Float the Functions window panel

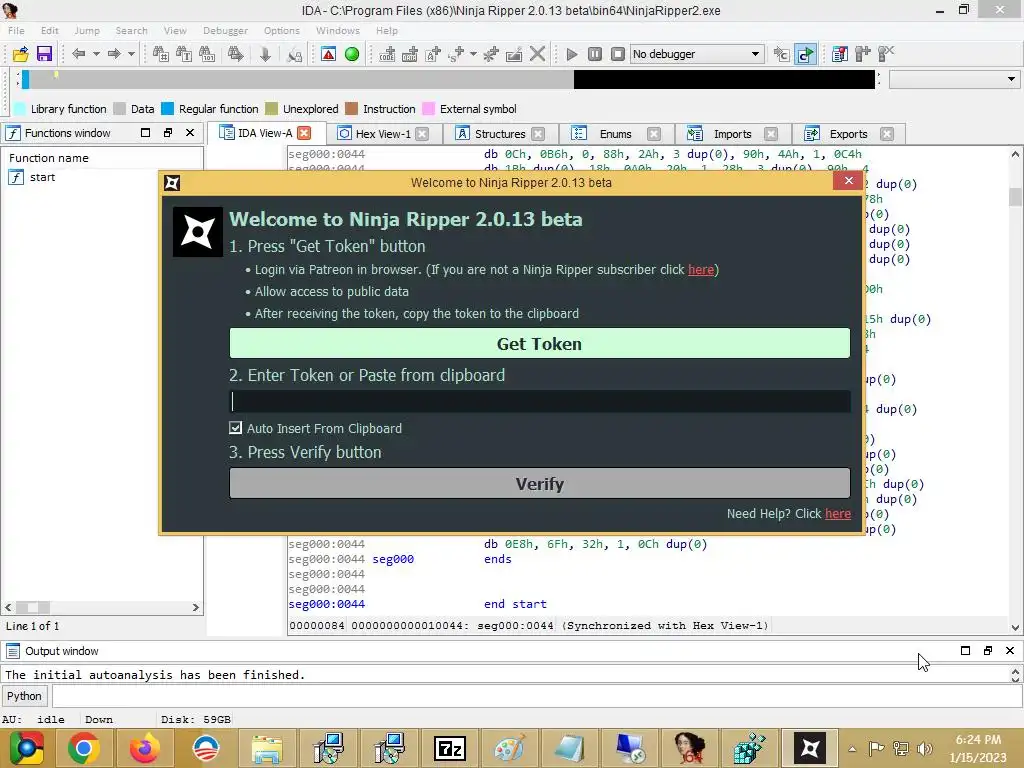point(168,133)
